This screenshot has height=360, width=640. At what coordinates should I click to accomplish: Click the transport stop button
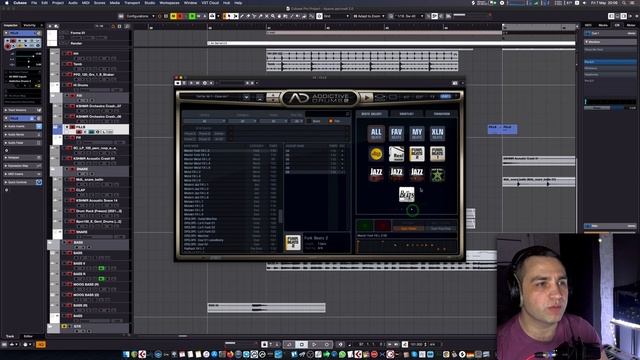(302, 344)
